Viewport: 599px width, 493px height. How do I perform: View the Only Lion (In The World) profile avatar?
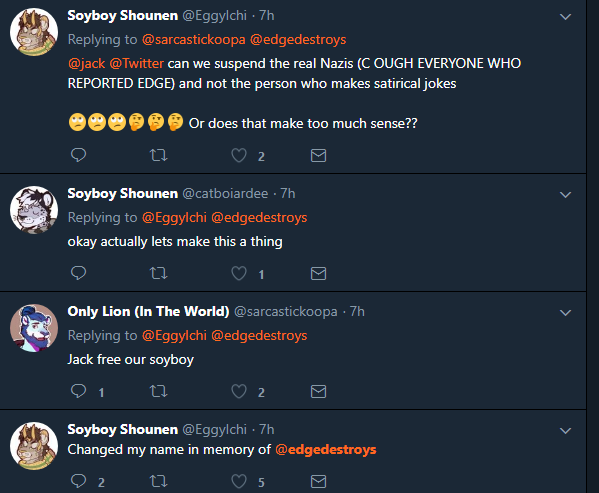[x=34, y=328]
